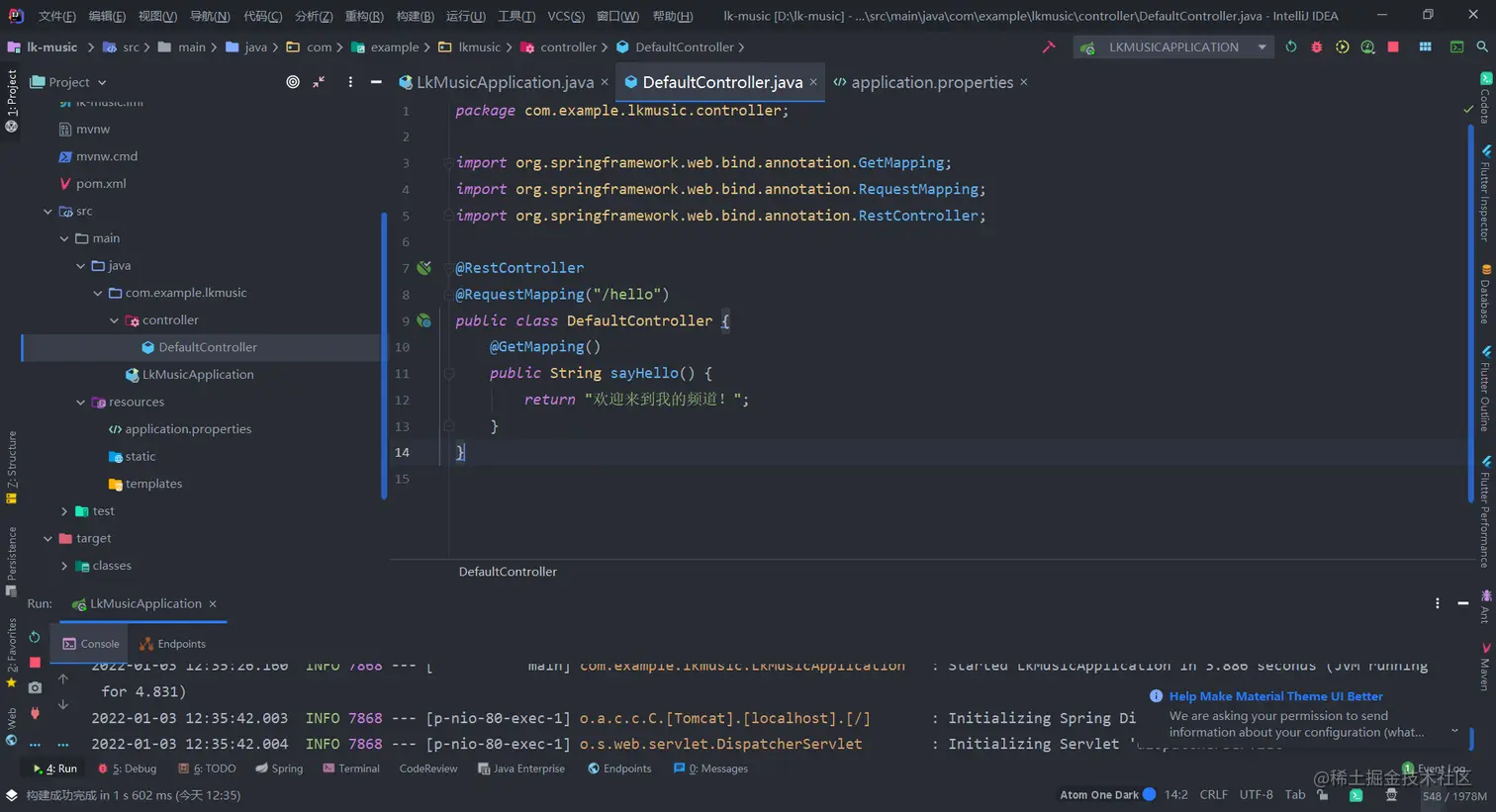Collapse the controller package
The width and height of the screenshot is (1496, 812).
click(x=114, y=320)
